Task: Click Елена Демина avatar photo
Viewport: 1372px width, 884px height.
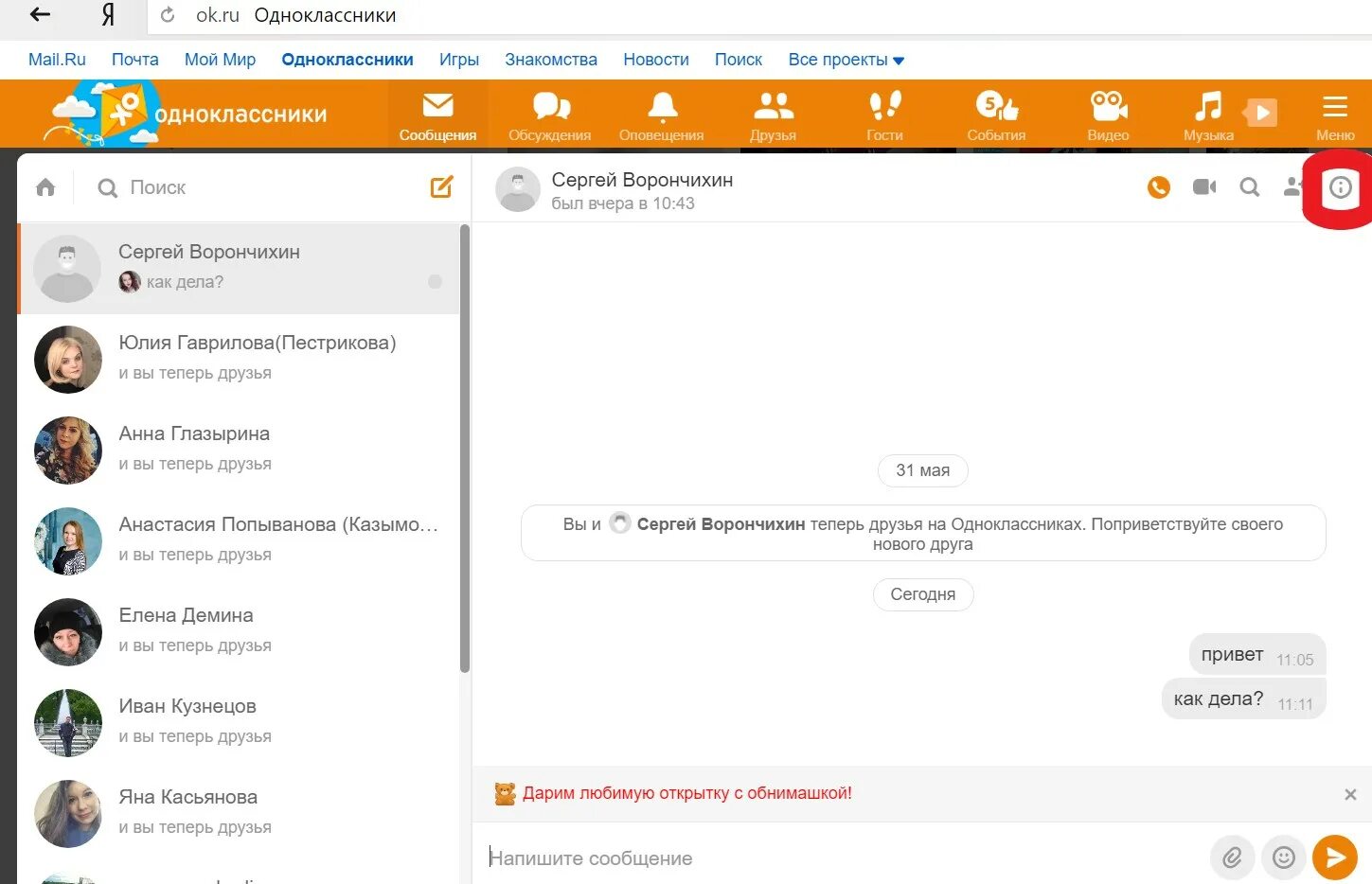Action: (68, 632)
